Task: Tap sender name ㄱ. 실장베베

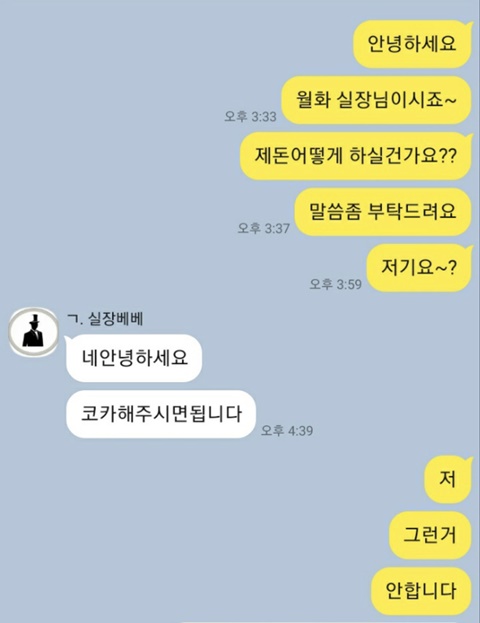Action: (x=105, y=319)
